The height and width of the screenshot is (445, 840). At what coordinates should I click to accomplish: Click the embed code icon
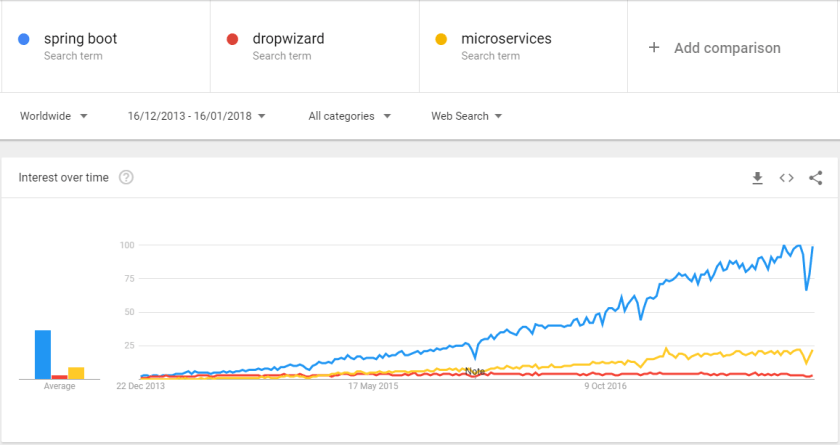[787, 178]
